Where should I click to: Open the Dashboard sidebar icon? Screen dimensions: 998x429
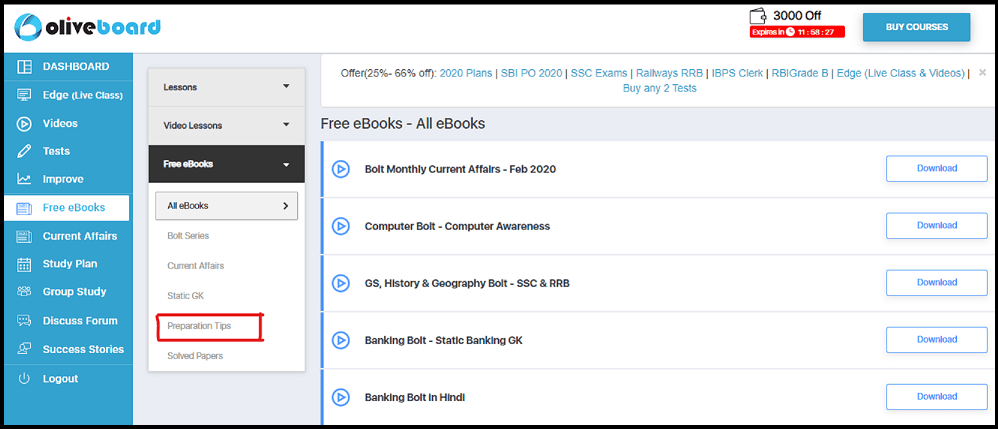(24, 67)
